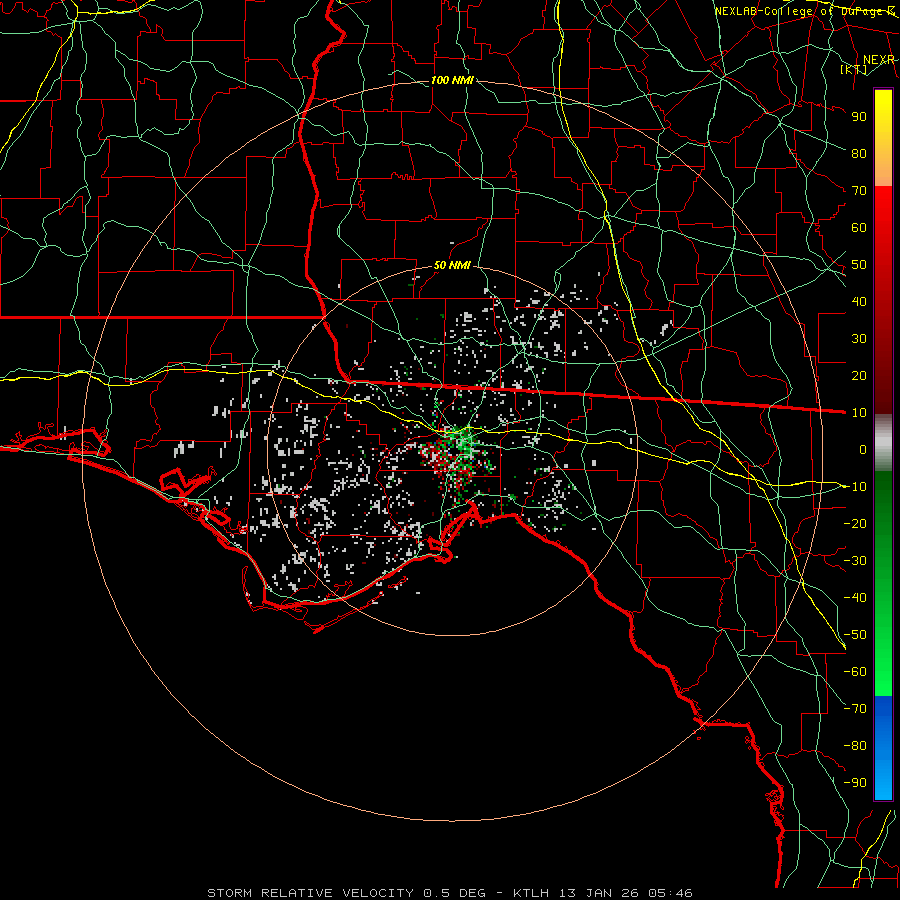Screen dimensions: 900x900
Task: Select the positive "20" scale value
Action: click(859, 375)
